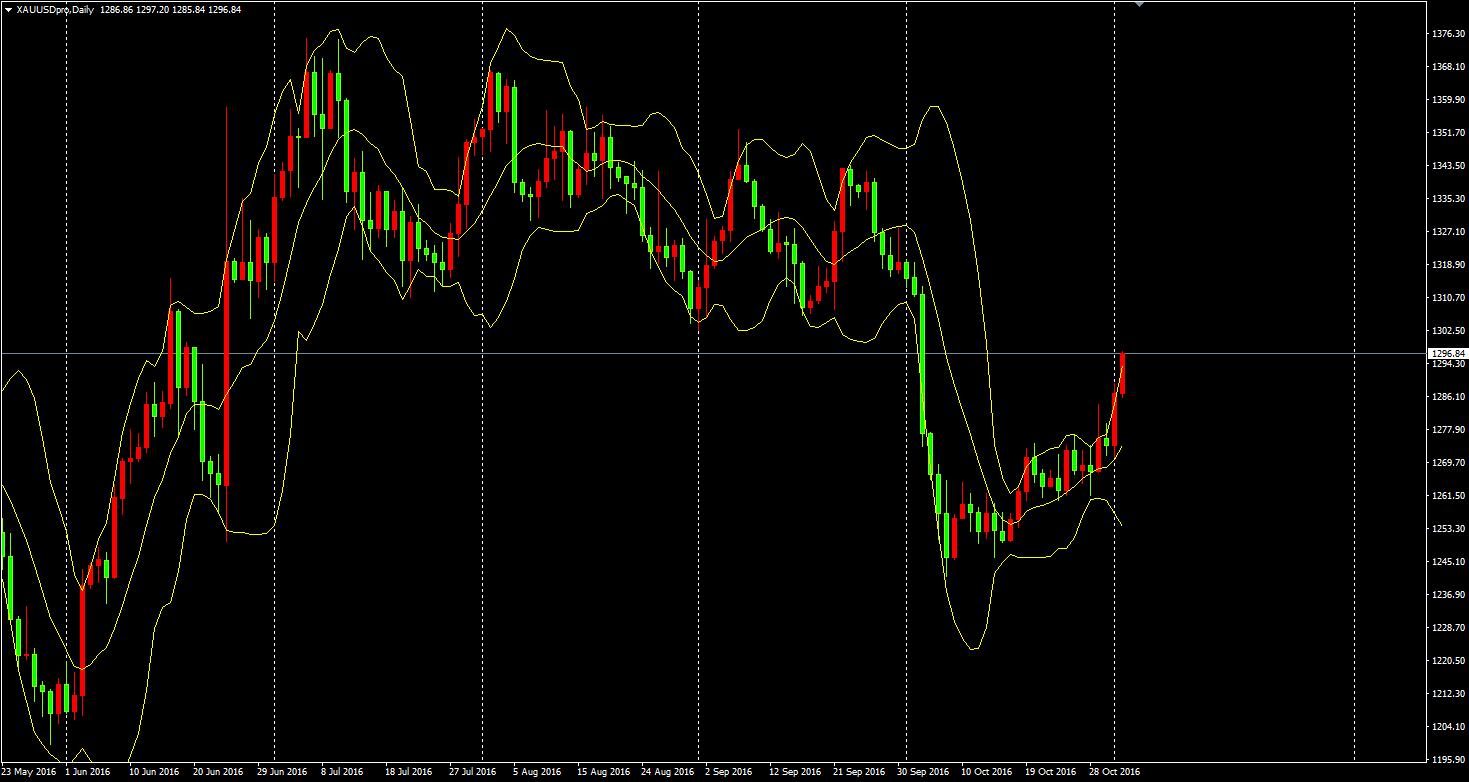Select the 1 Jun 2016 date label
This screenshot has width=1469, height=782.
coord(88,772)
